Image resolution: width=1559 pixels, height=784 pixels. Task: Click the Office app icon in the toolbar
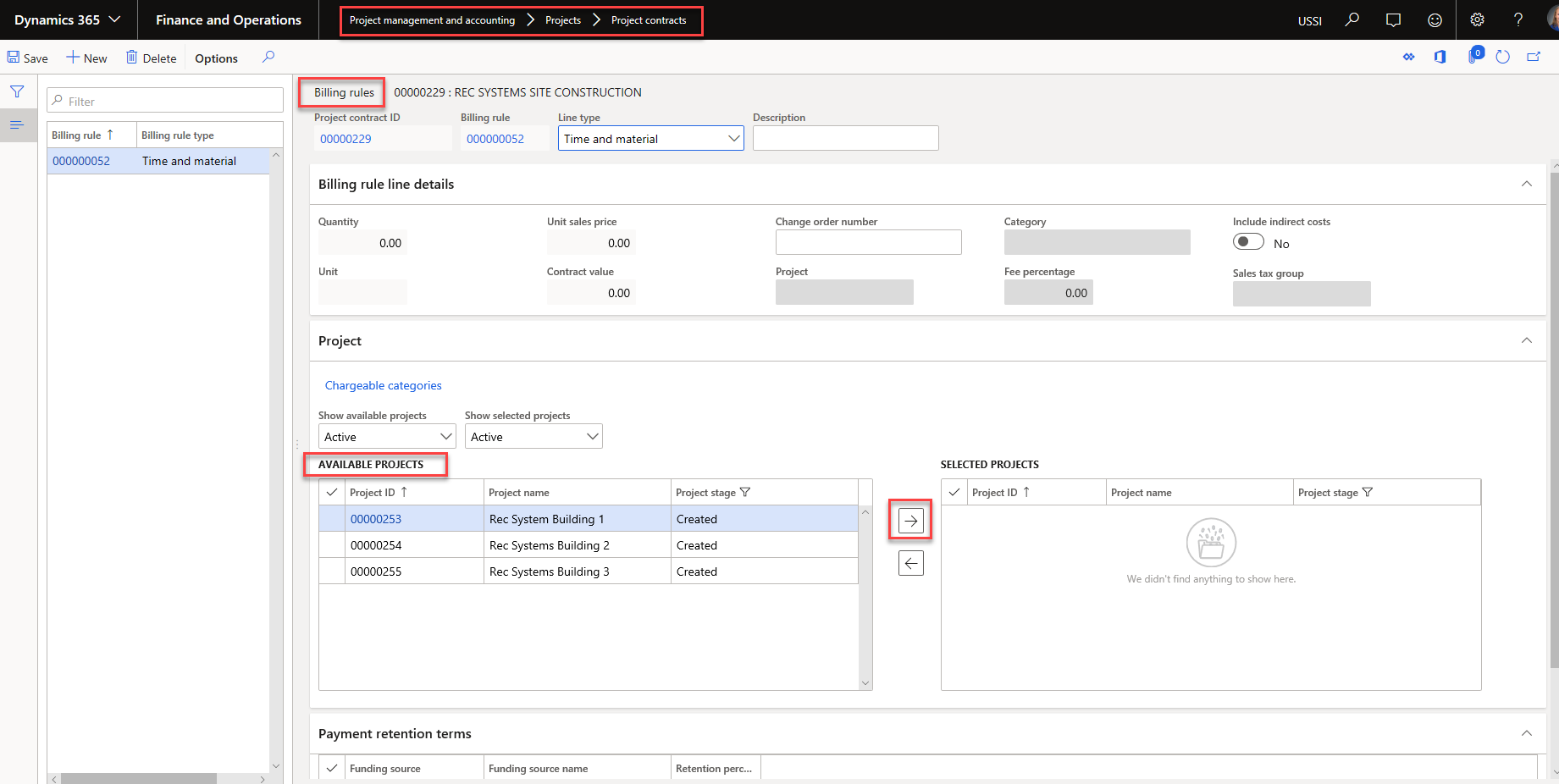click(1440, 57)
